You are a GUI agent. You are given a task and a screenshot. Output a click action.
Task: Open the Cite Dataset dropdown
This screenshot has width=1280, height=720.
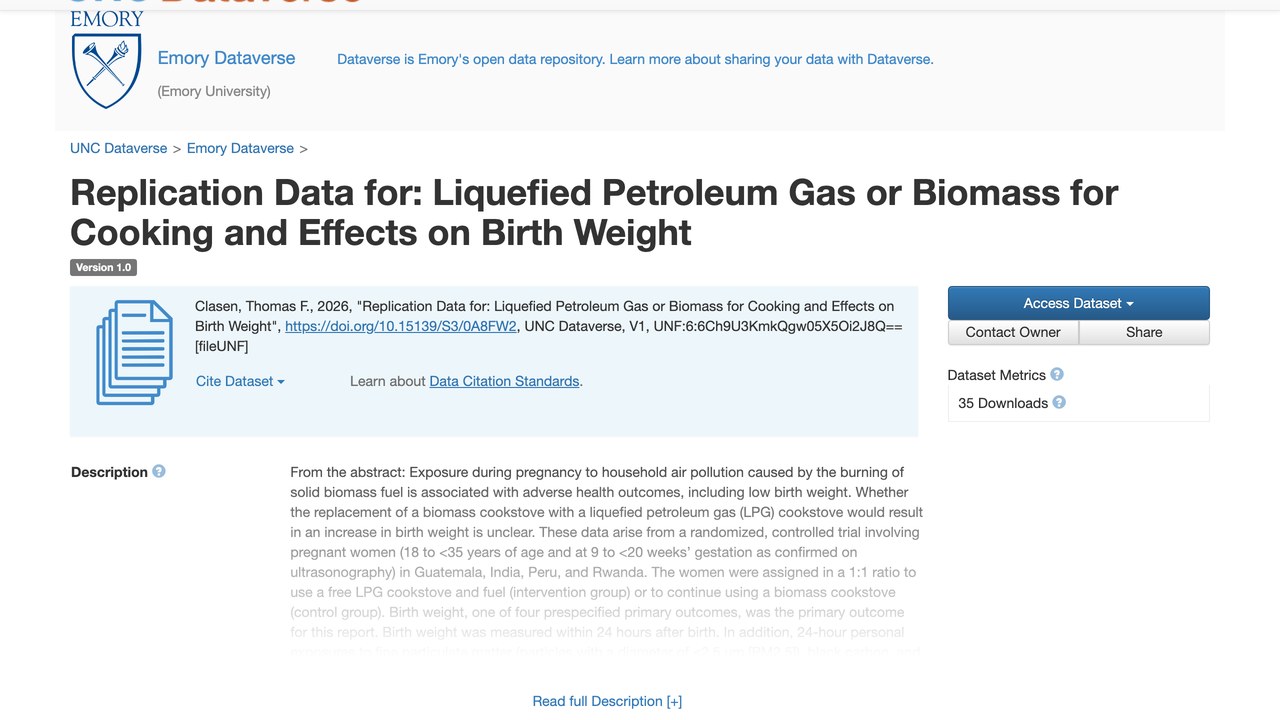coord(240,381)
